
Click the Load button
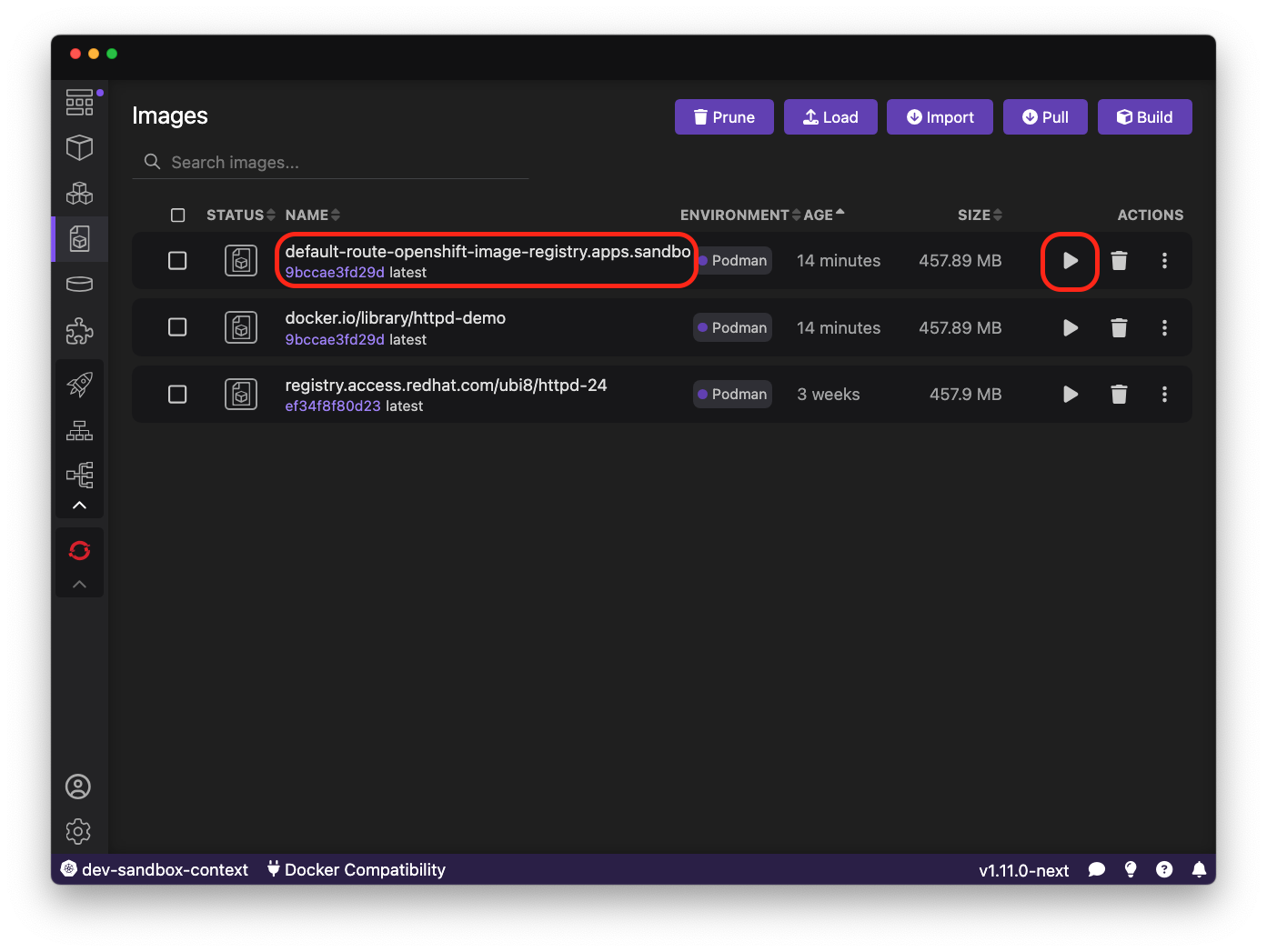click(830, 117)
